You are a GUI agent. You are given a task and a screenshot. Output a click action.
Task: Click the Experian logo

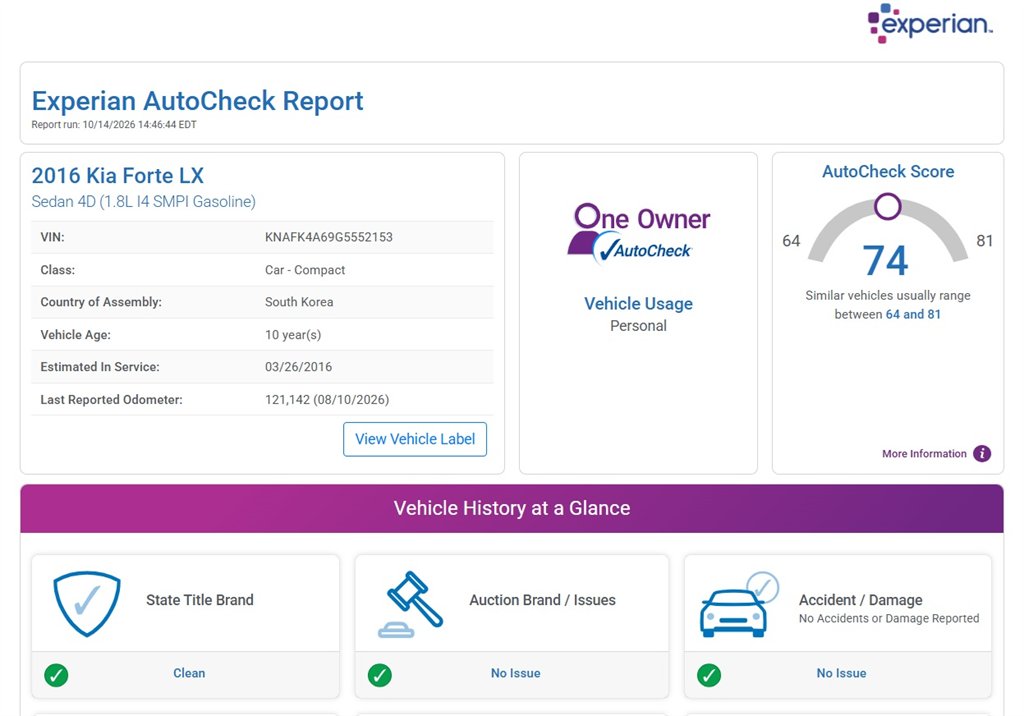(x=930, y=24)
